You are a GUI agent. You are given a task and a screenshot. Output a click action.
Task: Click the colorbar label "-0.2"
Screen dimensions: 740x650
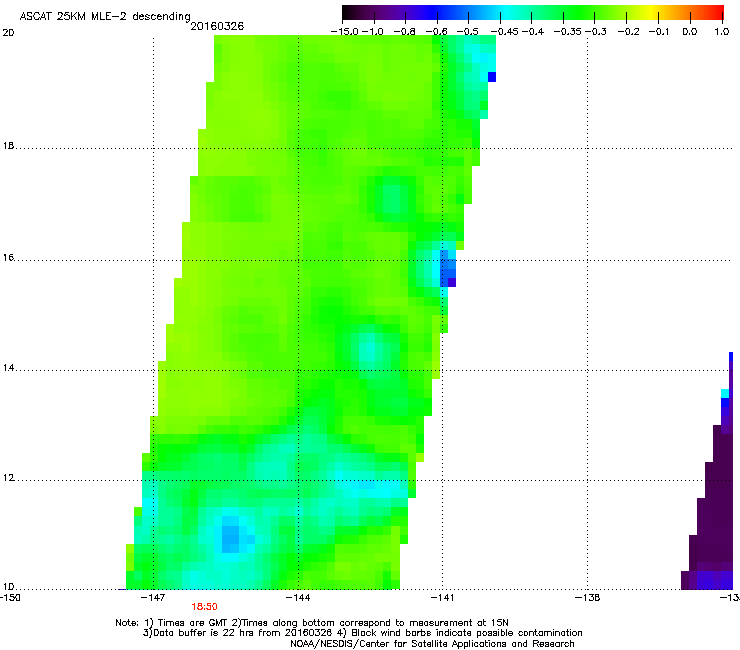click(x=628, y=32)
